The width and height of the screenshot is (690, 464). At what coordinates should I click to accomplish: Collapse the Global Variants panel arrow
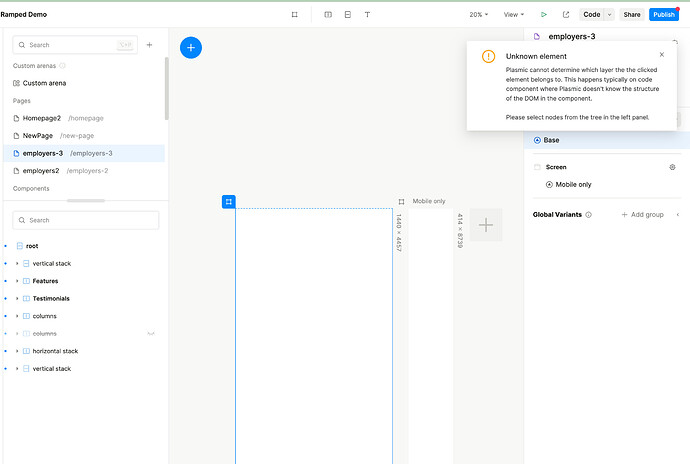(678, 215)
